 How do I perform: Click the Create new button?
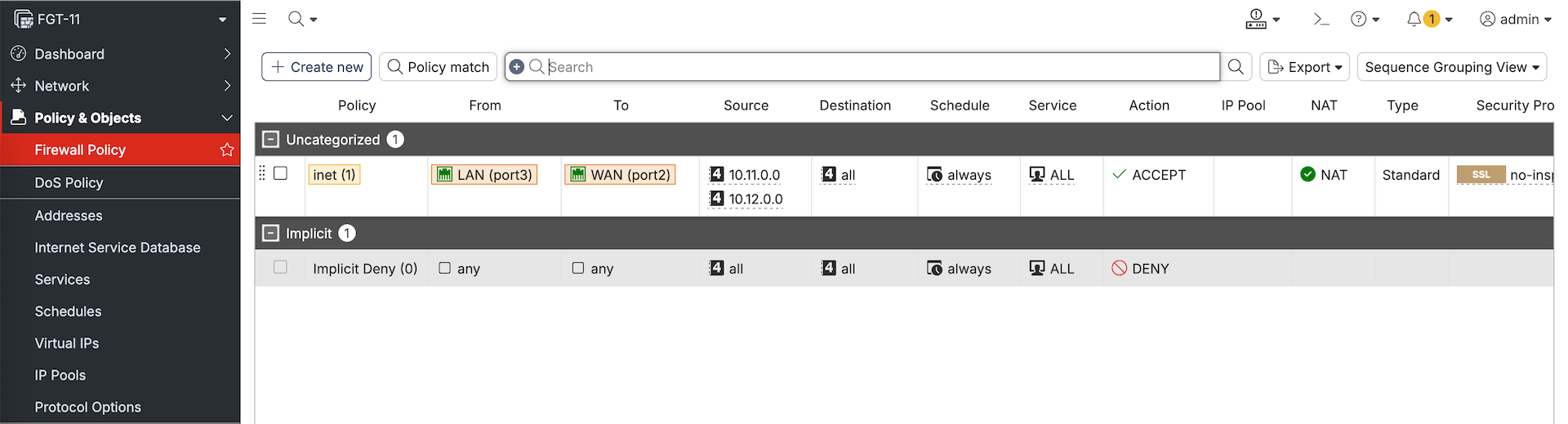(317, 67)
